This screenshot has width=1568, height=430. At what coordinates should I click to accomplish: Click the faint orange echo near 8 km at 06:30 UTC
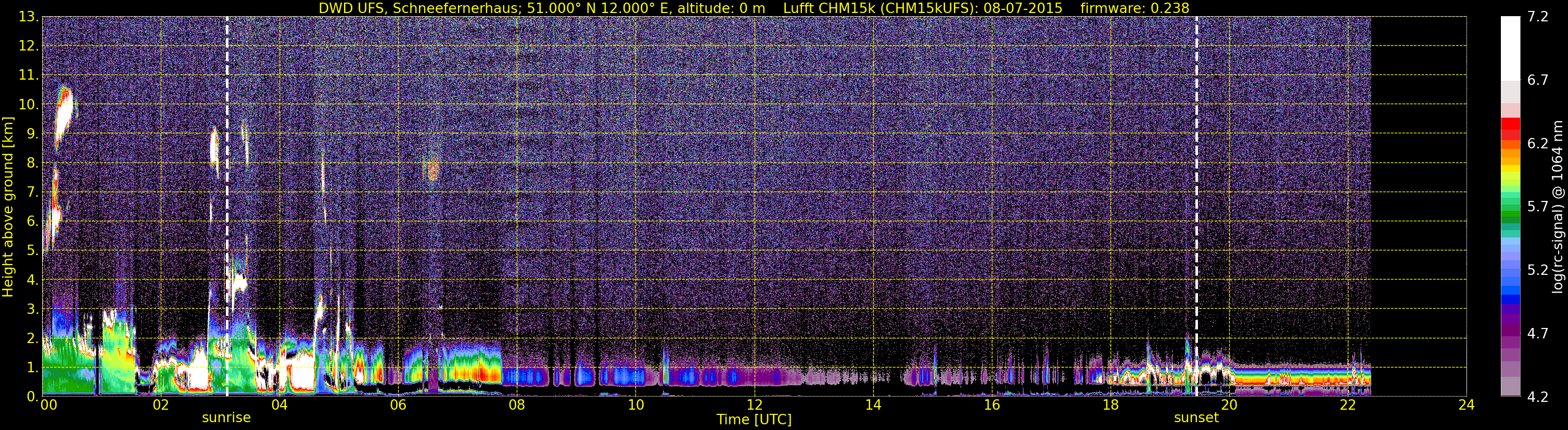[x=432, y=168]
